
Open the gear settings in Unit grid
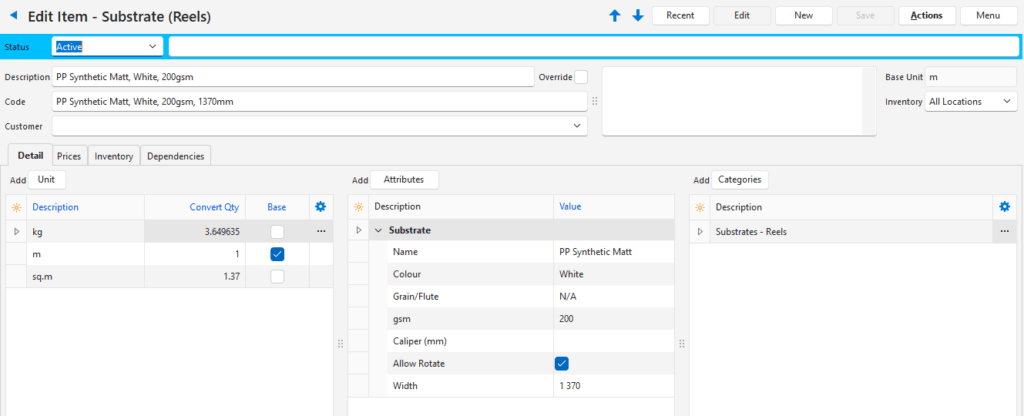(x=320, y=207)
